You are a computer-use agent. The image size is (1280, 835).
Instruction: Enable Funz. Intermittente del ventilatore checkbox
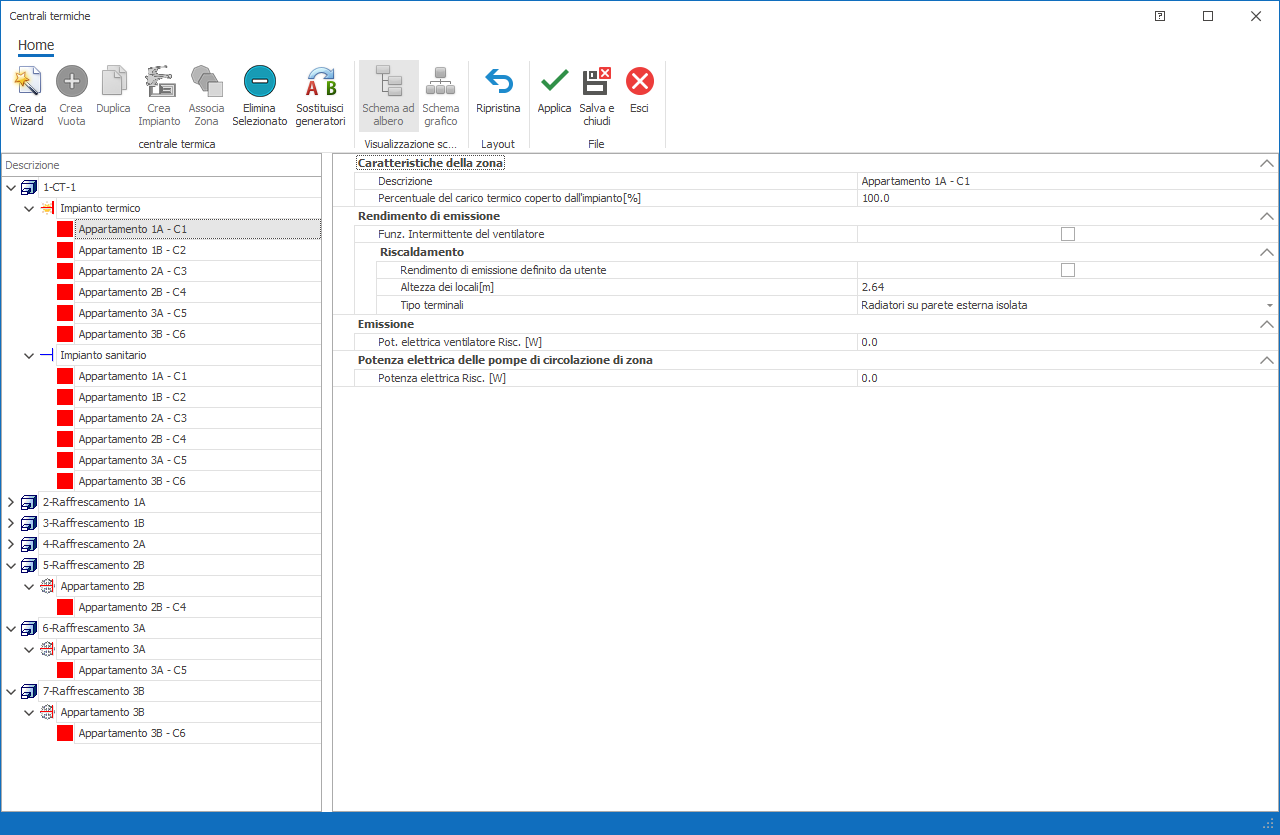click(x=1067, y=234)
